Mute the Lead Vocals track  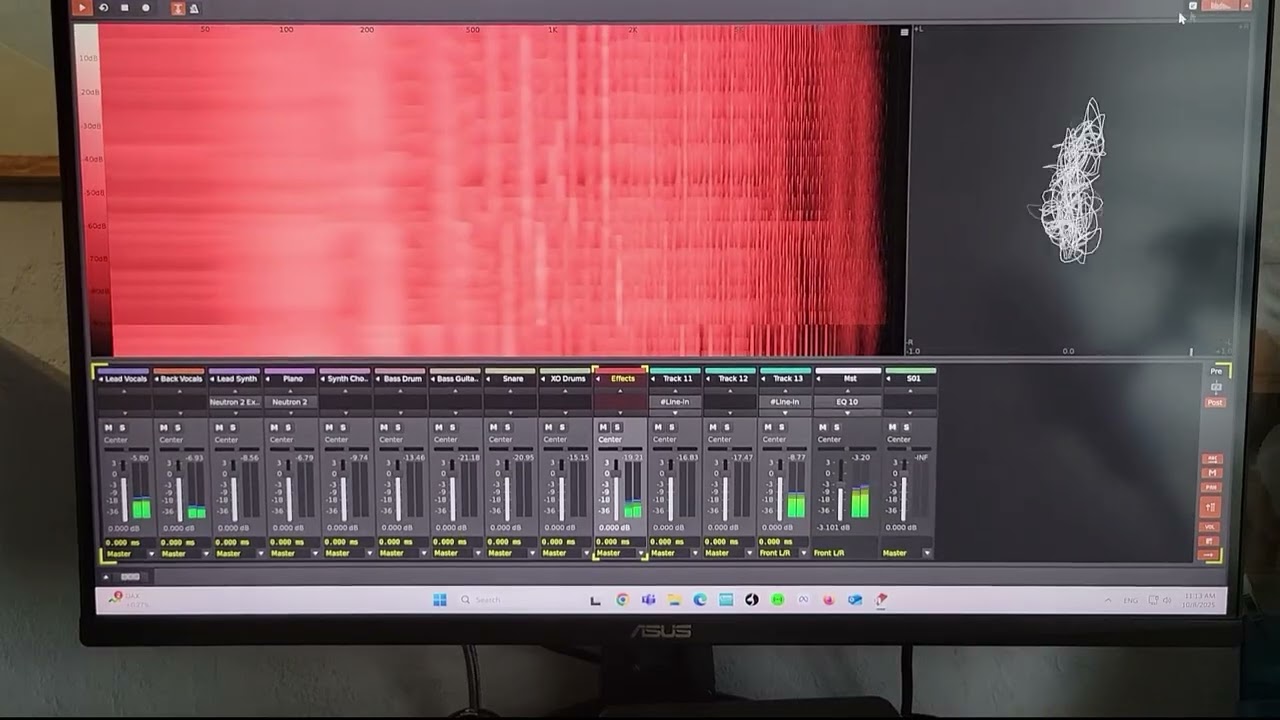coord(108,428)
